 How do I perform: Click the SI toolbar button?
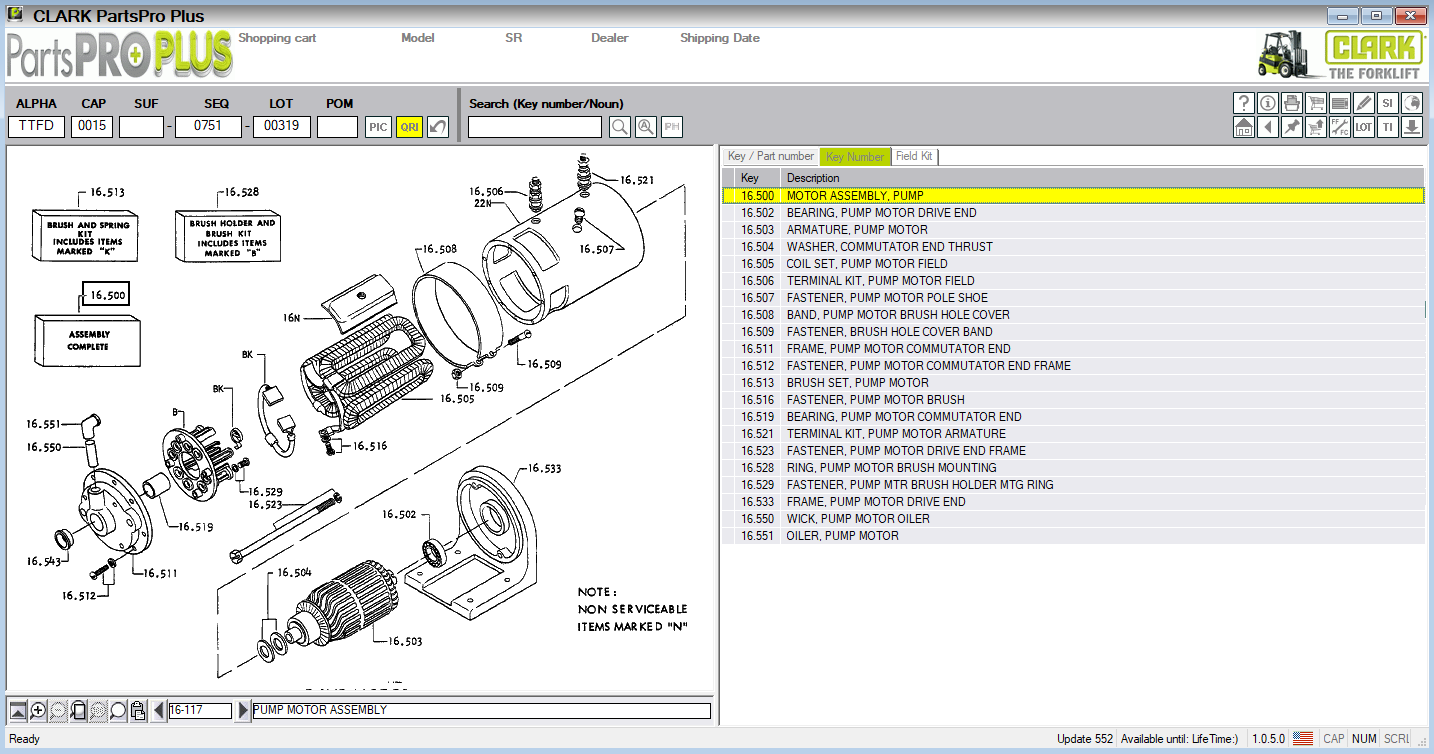coord(1387,102)
